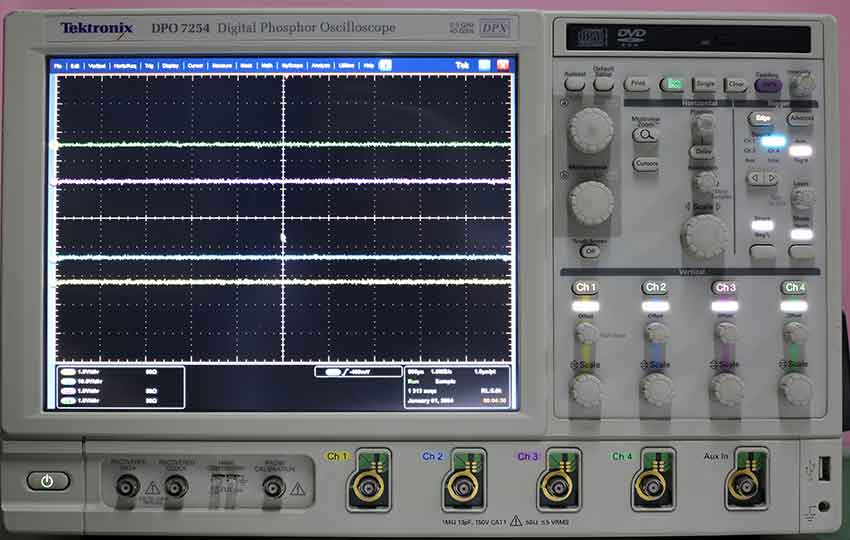Click the Ch 4 vertical Scale knob
Viewport: 850px width, 540px height.
pyautogui.click(x=796, y=389)
